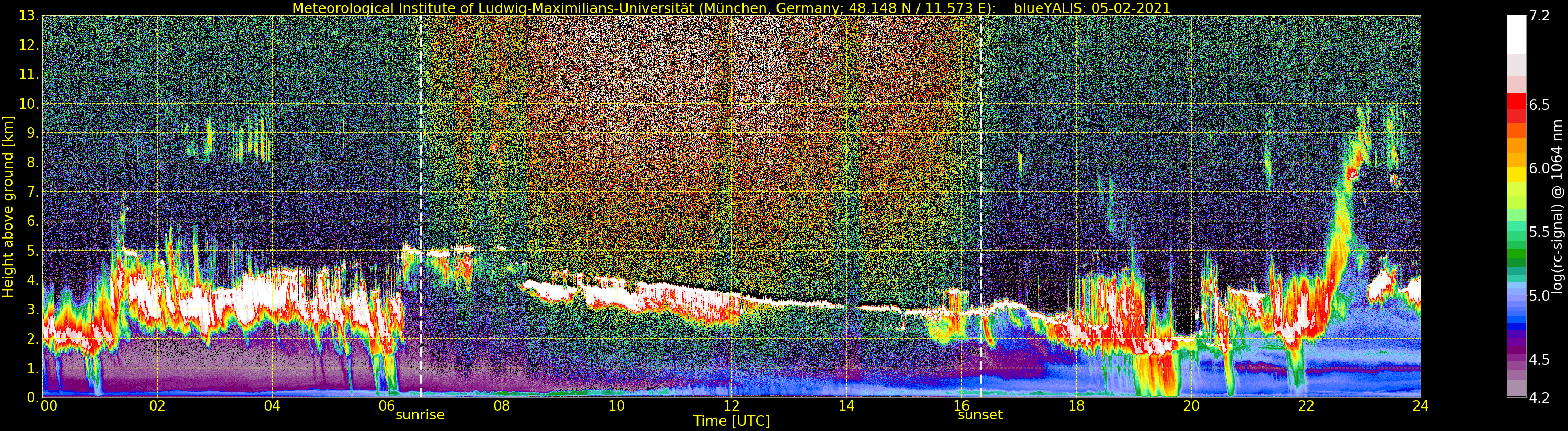Click the 'Height above ground [km]' axis label
The image size is (1568, 431).
point(8,207)
